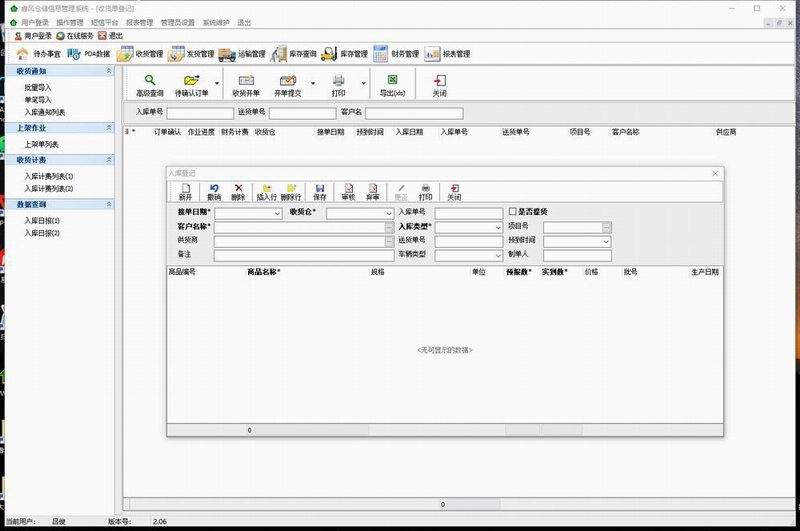
Task: Open the 车辆类型 dropdown list
Action: tap(497, 255)
